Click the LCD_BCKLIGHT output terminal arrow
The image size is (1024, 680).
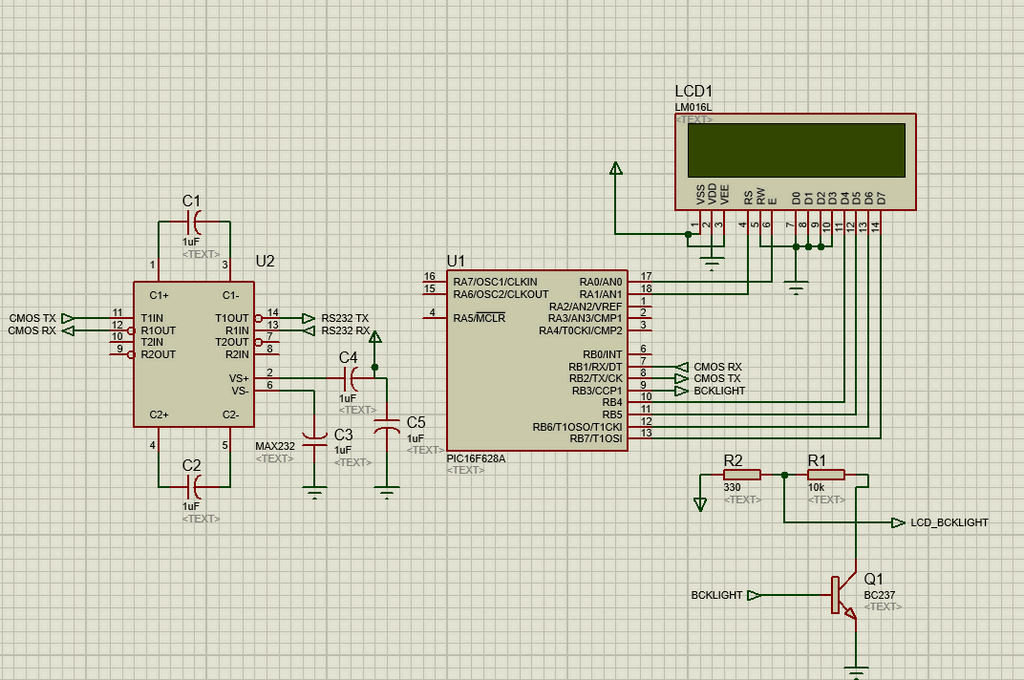click(898, 523)
